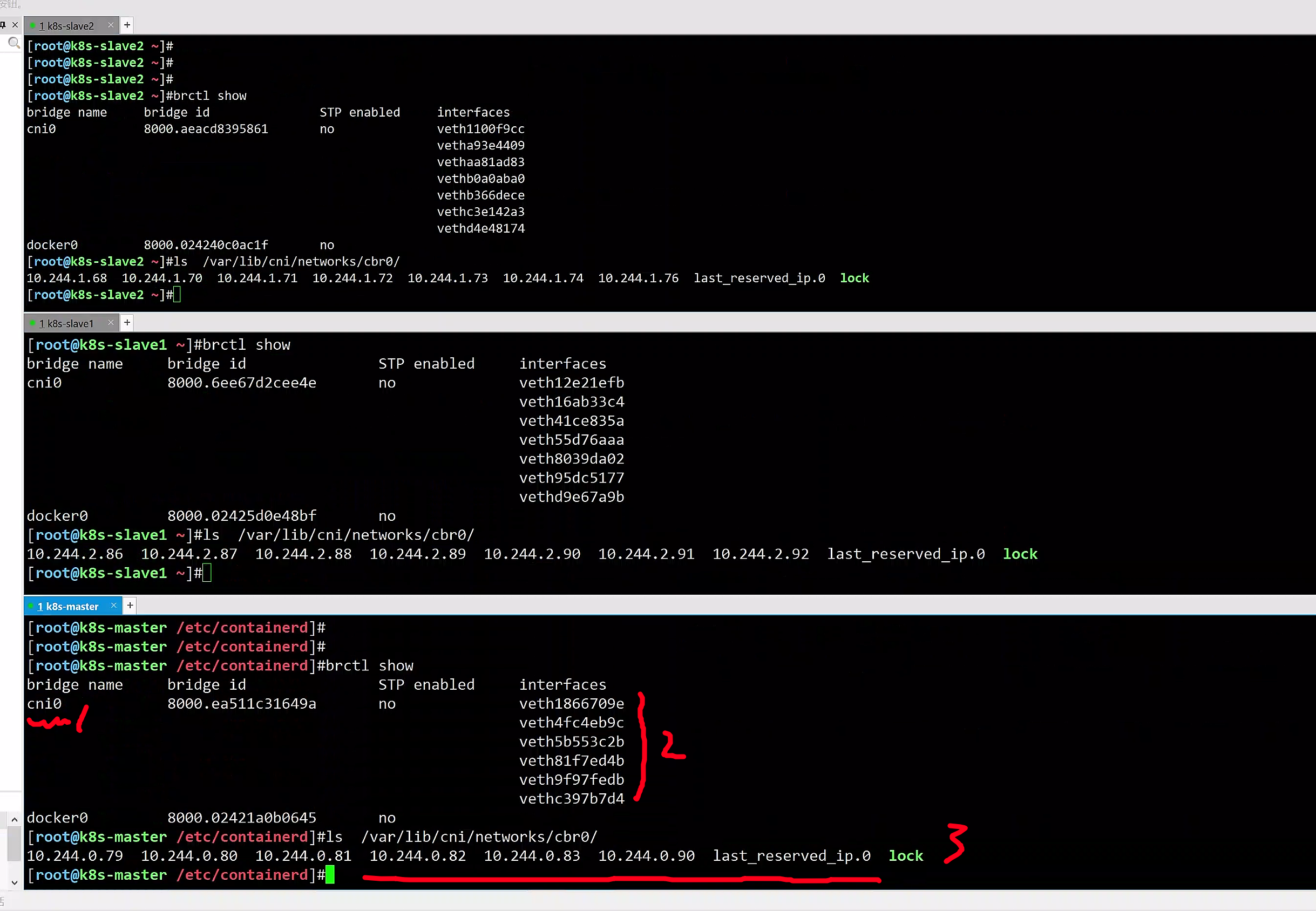Click the k8s-slave1 terminal prompt cursor
The image size is (1316, 911).
click(207, 573)
